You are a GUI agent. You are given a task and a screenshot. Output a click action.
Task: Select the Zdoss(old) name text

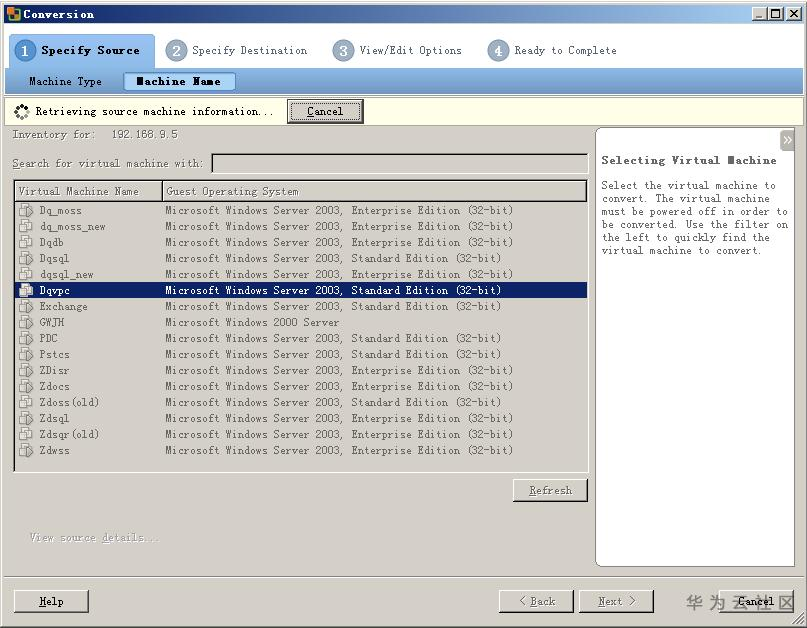pyautogui.click(x=69, y=402)
